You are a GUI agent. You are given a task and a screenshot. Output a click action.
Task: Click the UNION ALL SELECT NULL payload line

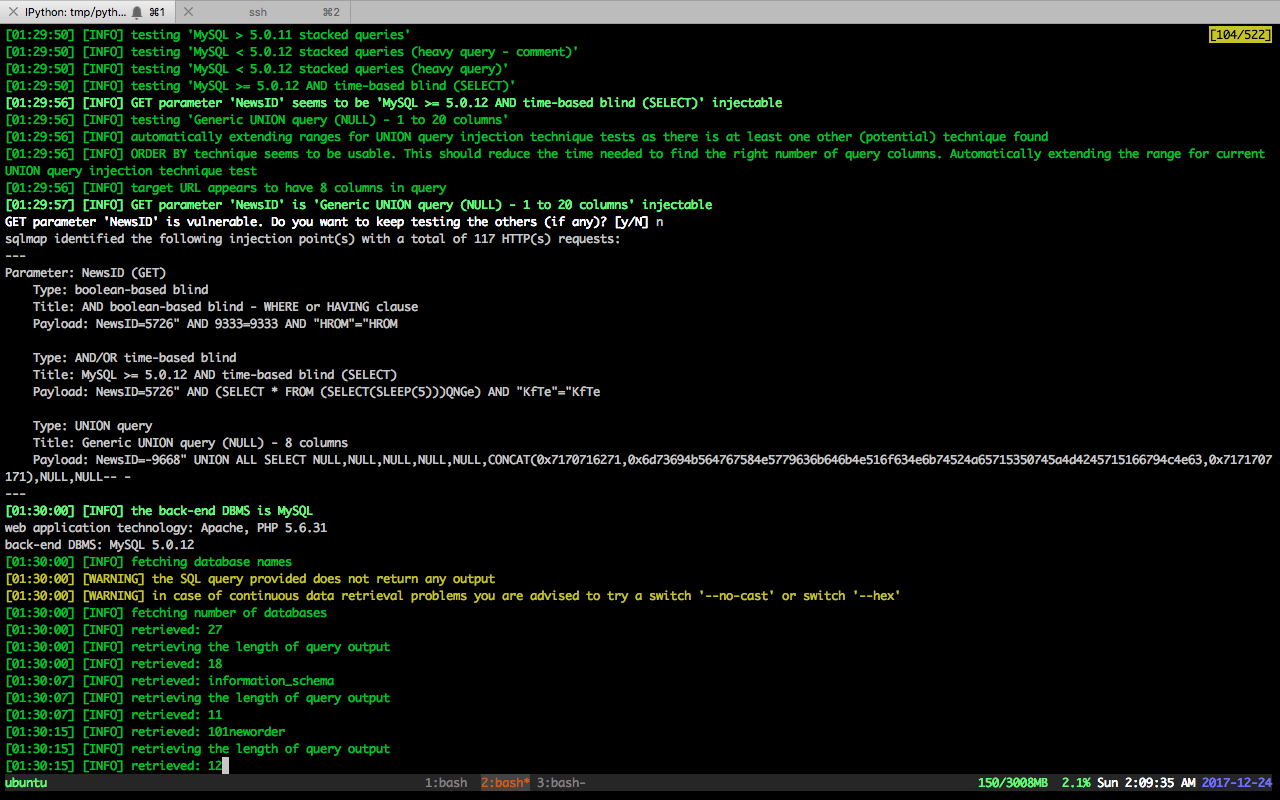[638, 468]
